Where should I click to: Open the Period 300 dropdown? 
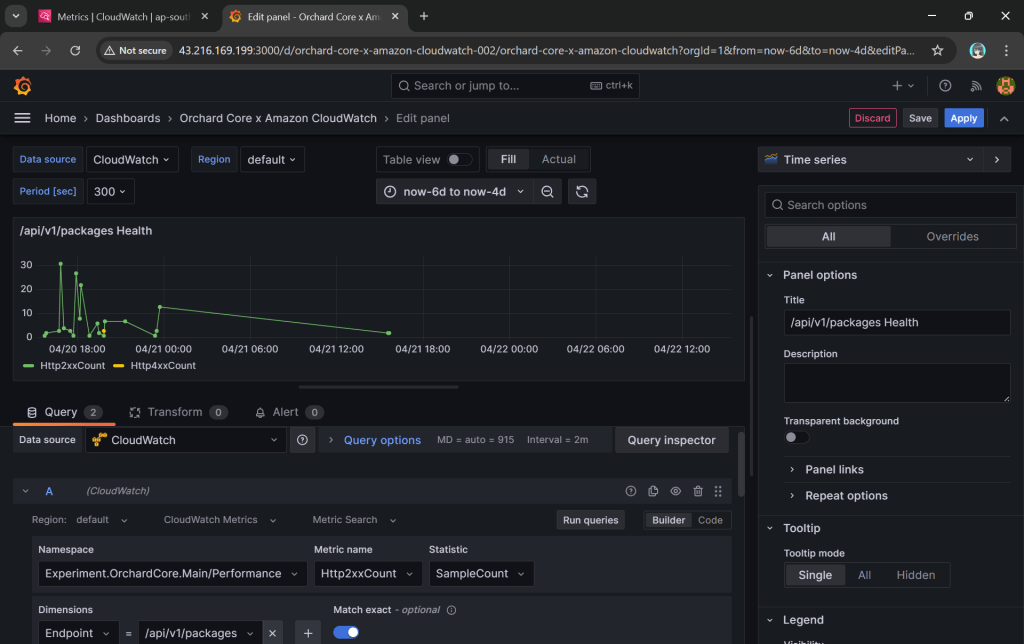coord(110,191)
